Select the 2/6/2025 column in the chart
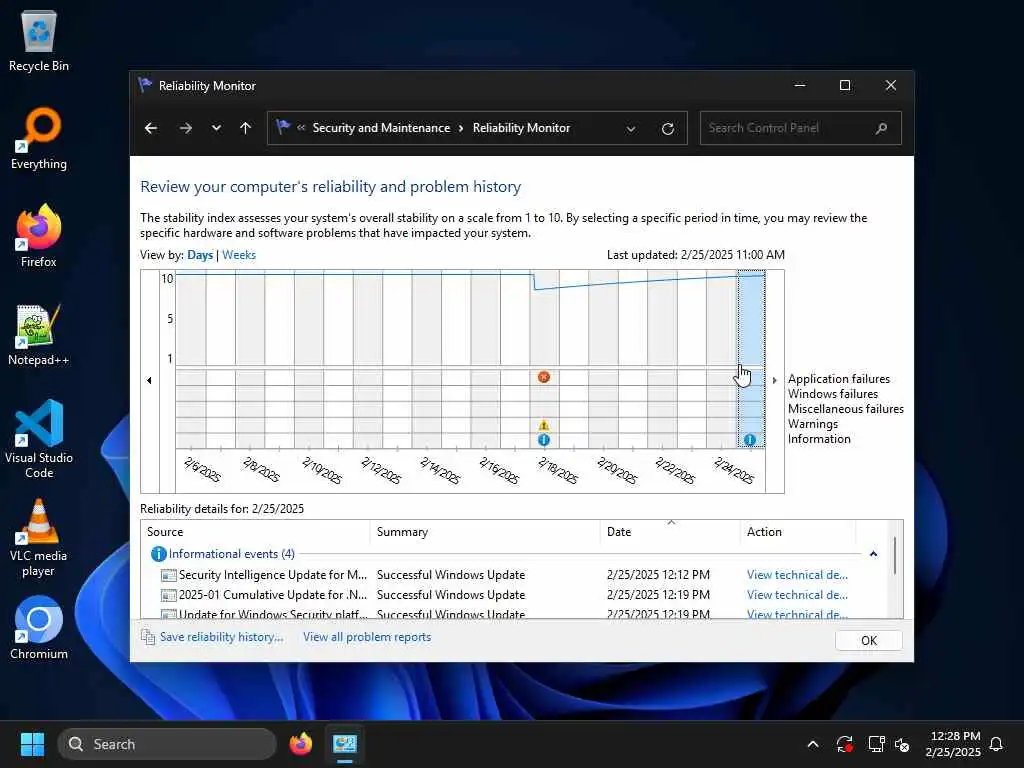 (x=191, y=359)
